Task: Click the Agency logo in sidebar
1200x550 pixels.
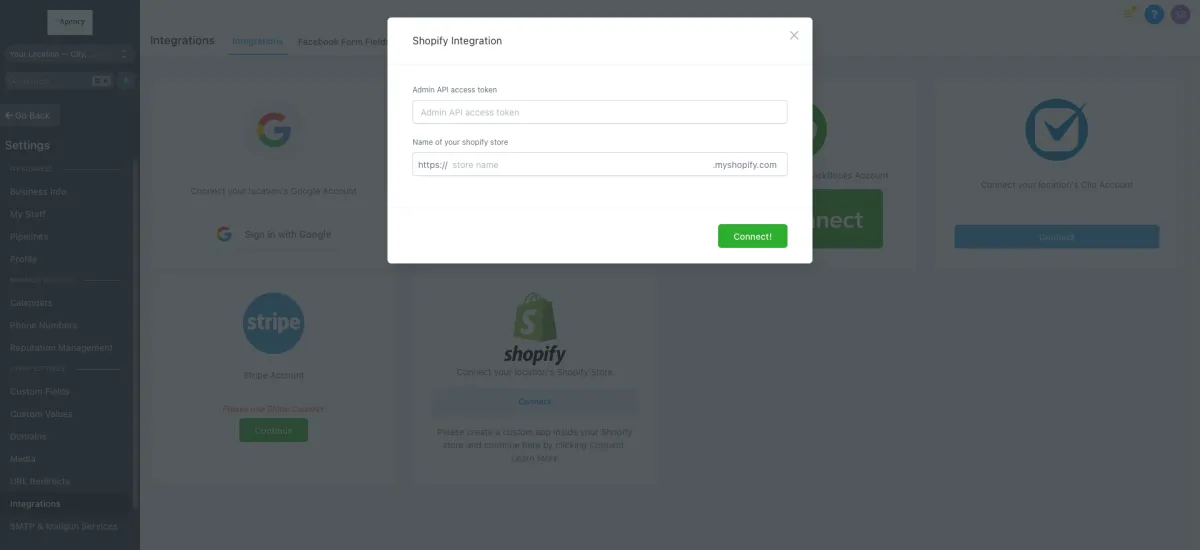Action: [69, 22]
